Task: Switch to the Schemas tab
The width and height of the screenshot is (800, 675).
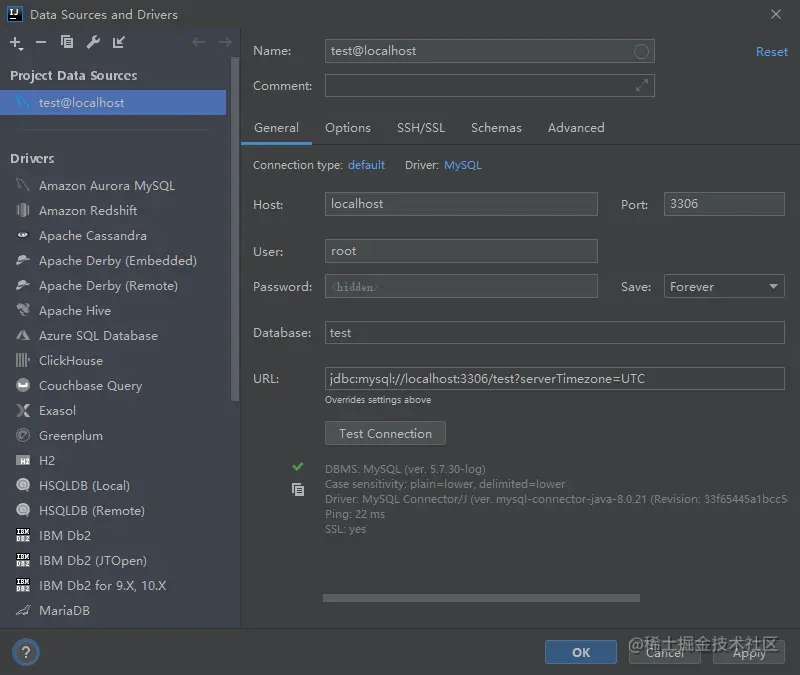Action: pyautogui.click(x=496, y=128)
